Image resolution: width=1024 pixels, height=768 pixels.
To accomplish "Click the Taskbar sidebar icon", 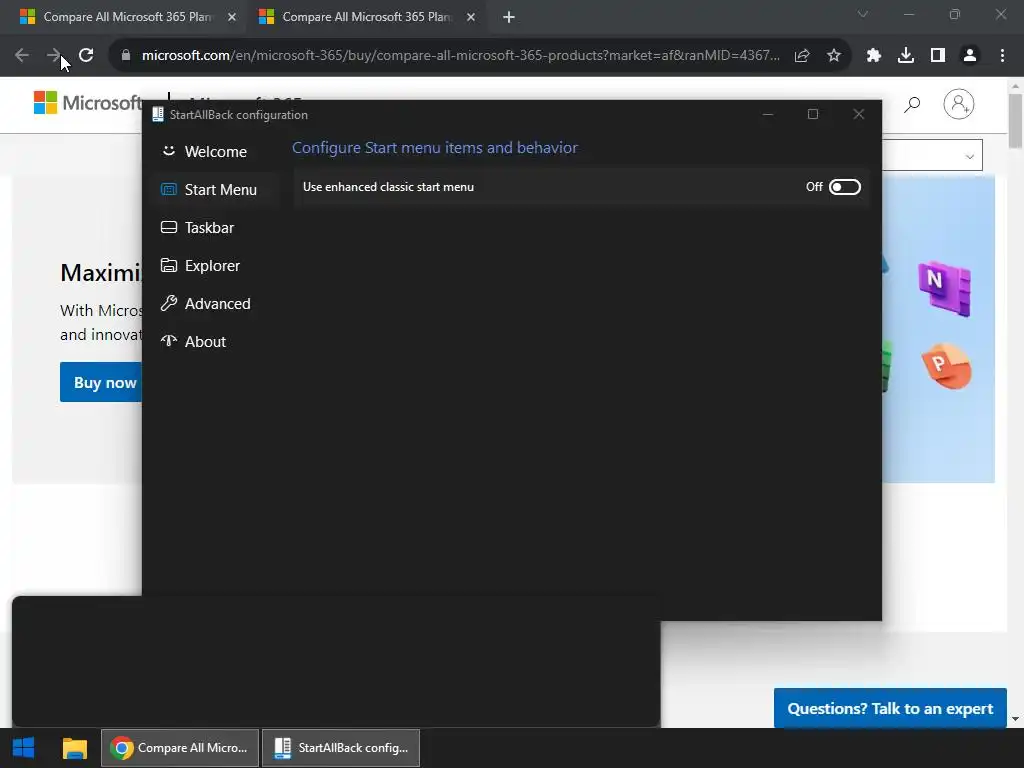I will 168,227.
